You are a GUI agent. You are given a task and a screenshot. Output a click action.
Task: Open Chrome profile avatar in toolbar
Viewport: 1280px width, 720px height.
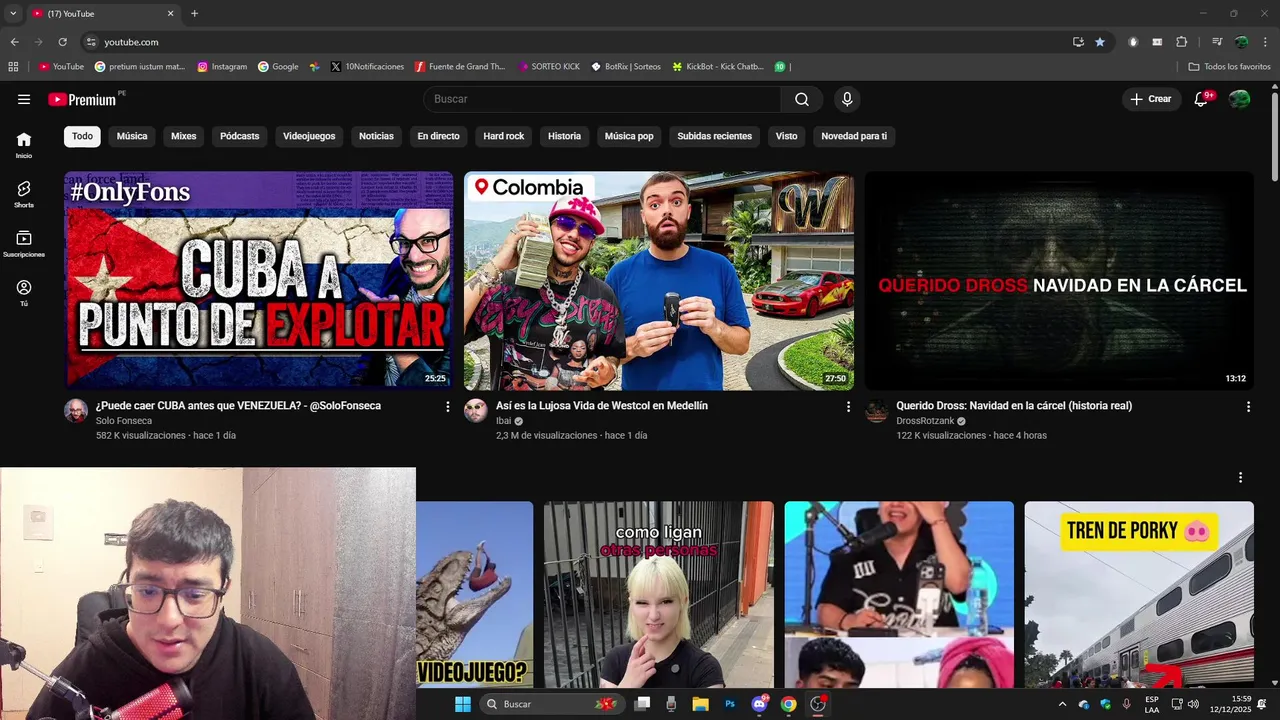(x=1241, y=42)
